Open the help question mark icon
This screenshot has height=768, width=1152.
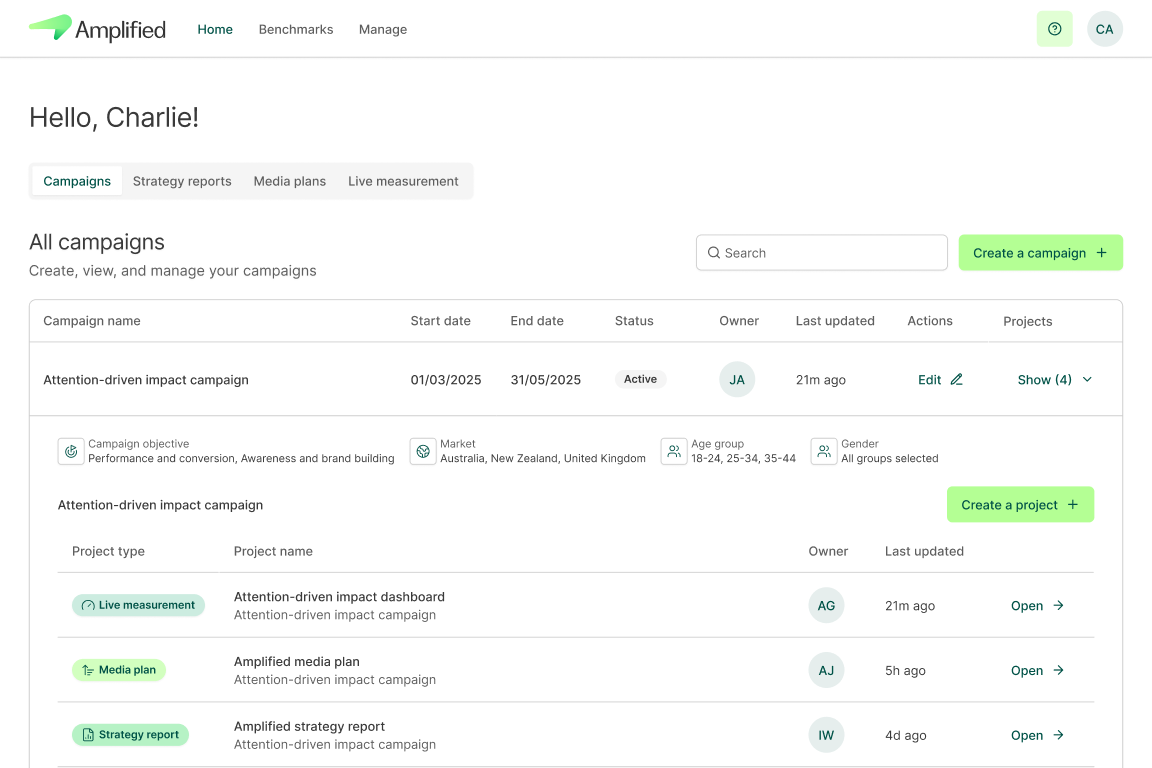(1054, 29)
